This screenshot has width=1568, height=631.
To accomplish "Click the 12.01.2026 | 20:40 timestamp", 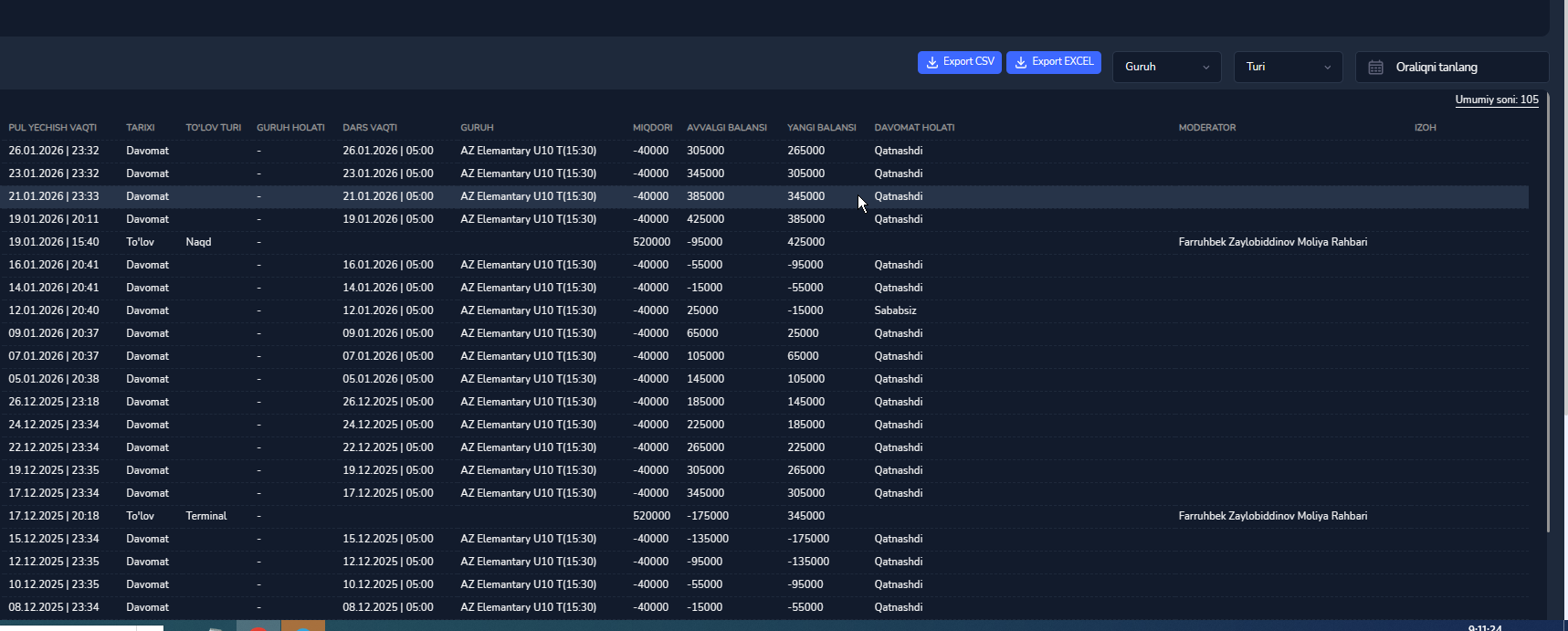I will tap(54, 310).
